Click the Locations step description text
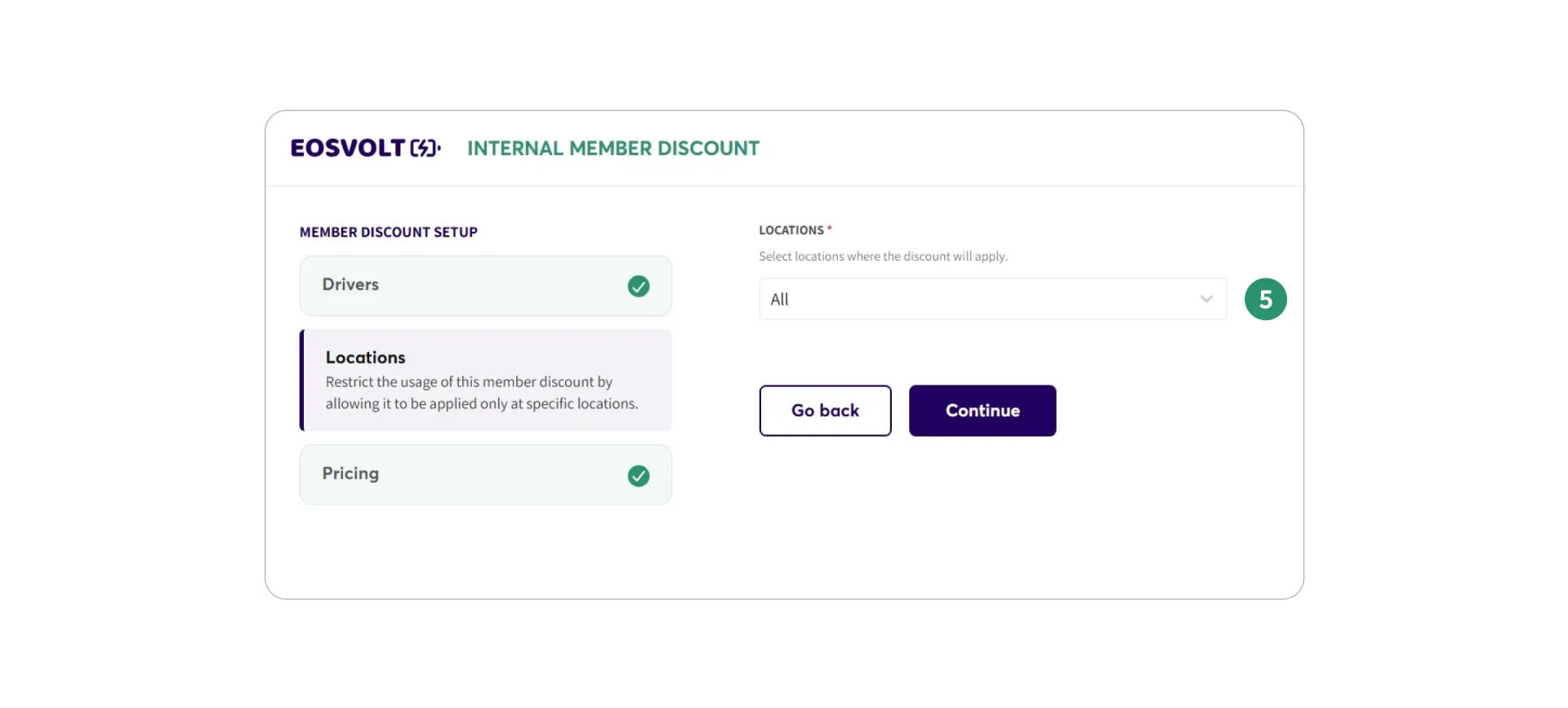 click(x=482, y=393)
